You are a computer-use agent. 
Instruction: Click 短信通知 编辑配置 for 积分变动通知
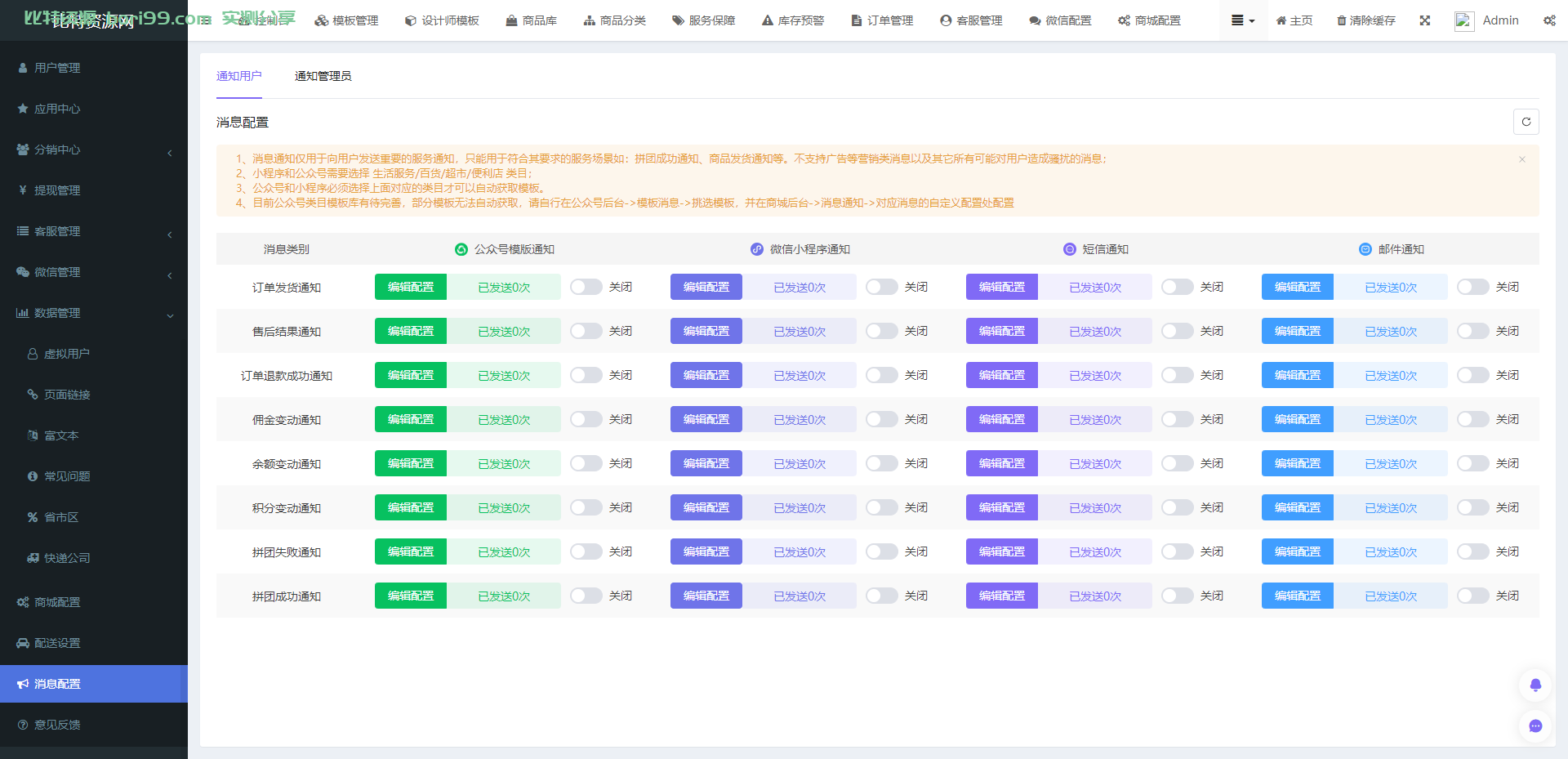[x=1002, y=507]
